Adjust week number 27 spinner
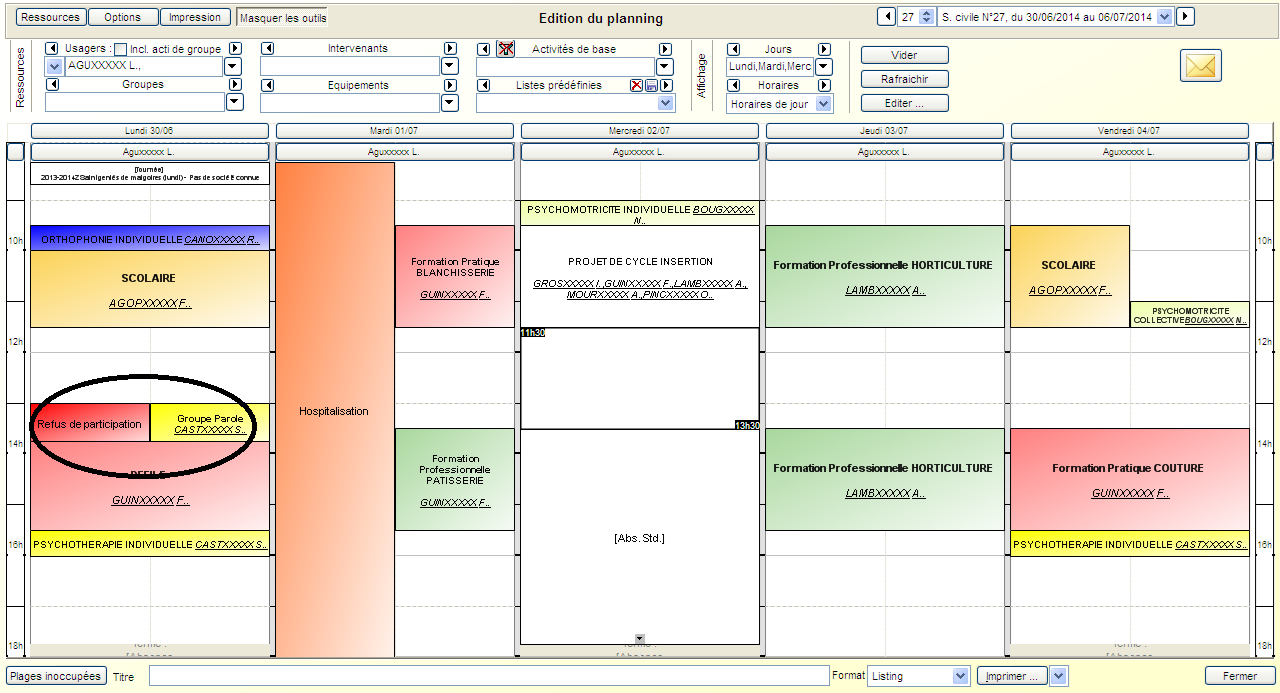1280x693 pixels. tap(926, 17)
